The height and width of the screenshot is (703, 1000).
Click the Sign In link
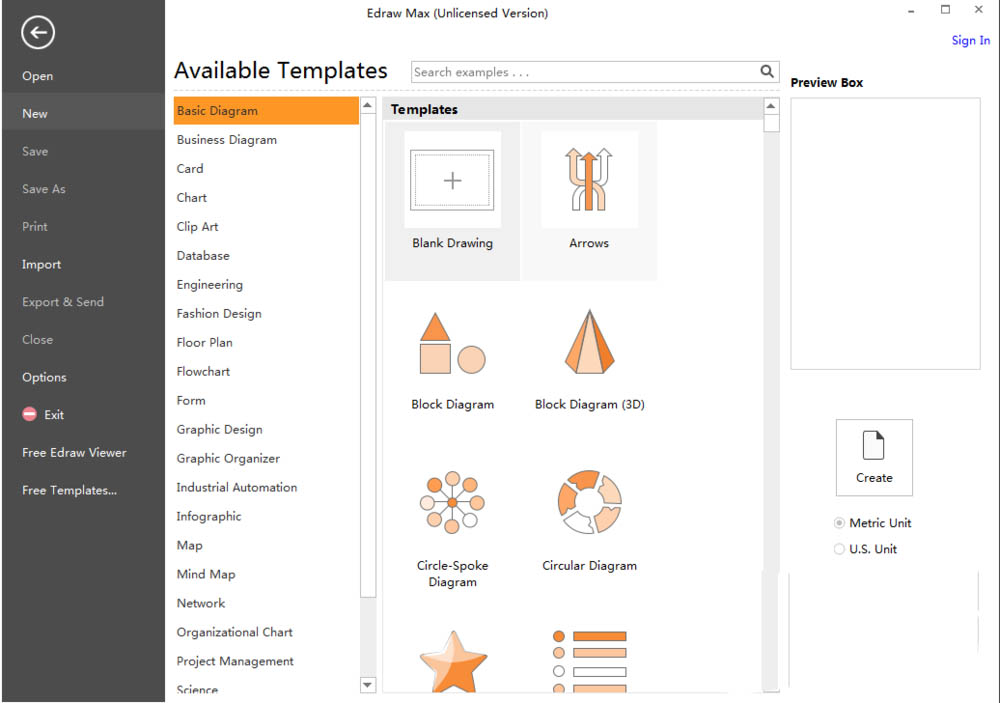tap(970, 41)
